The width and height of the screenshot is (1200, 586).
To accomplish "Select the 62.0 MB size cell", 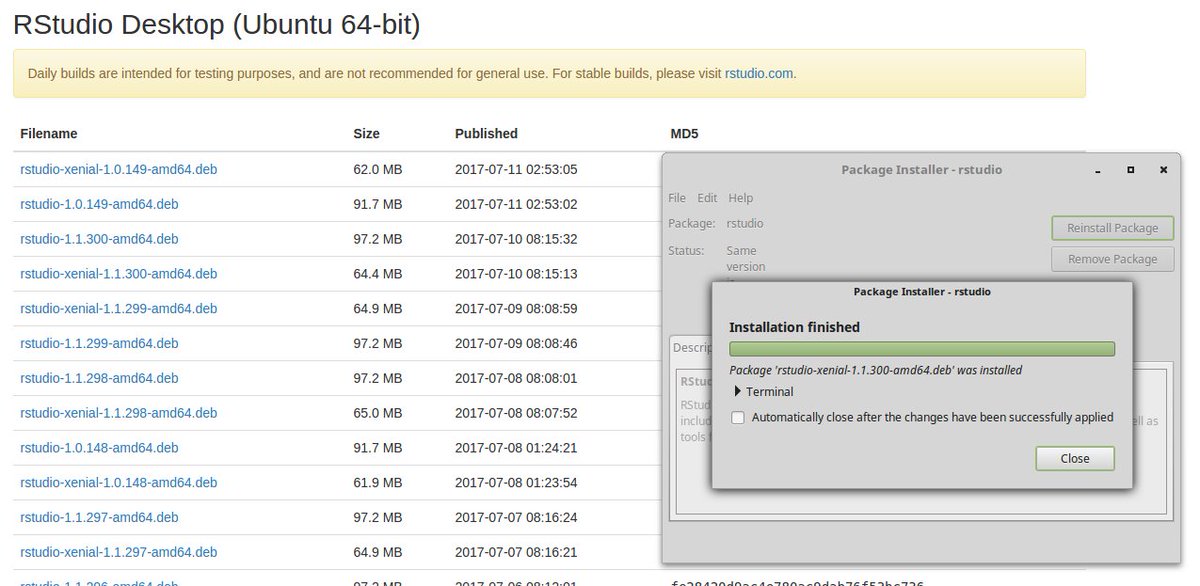I will pyautogui.click(x=378, y=169).
